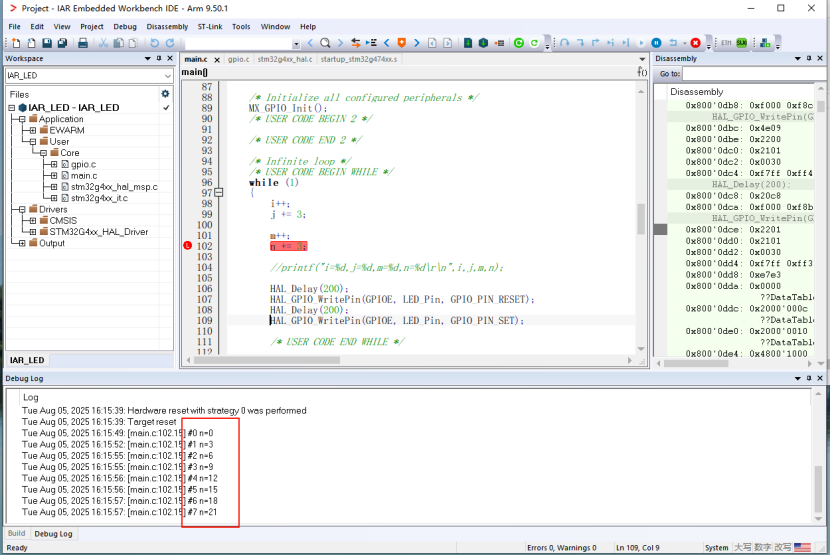Open the Project menu
Screen dimensions: 830x556
click(x=92, y=26)
